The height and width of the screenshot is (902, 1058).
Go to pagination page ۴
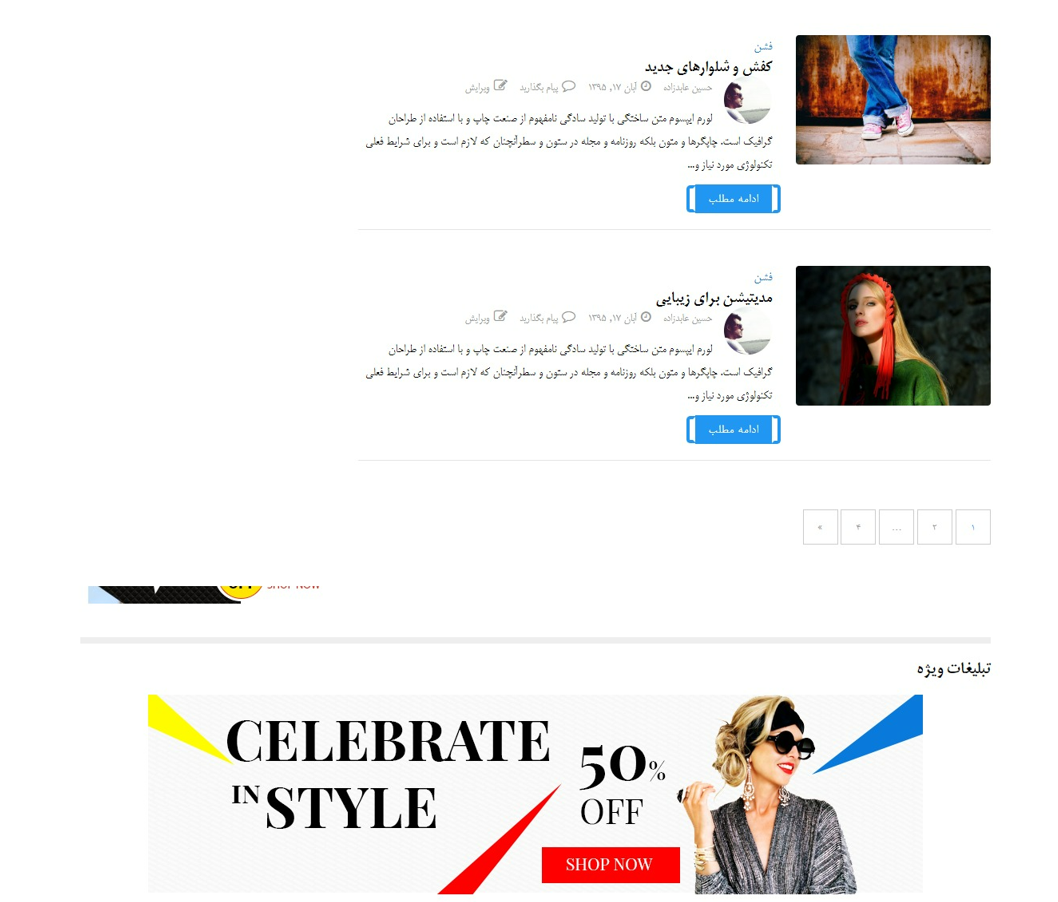pos(858,527)
